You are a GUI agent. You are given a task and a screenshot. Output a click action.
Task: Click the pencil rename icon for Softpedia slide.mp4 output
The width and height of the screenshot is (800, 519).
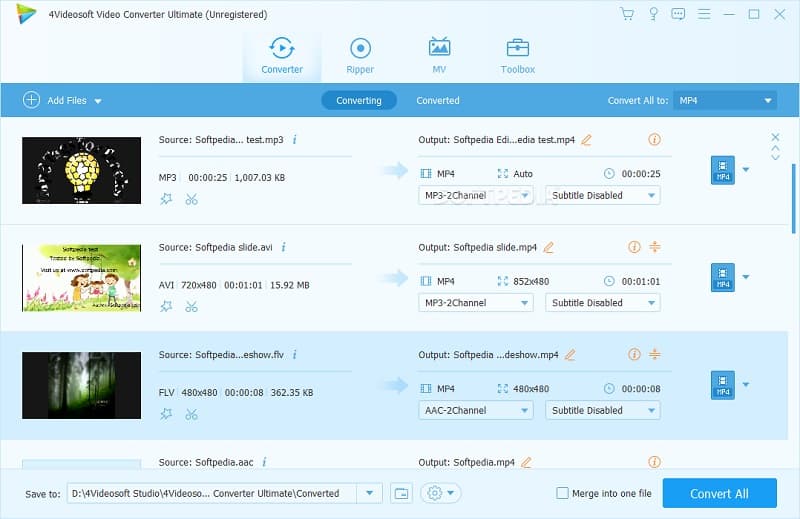548,247
